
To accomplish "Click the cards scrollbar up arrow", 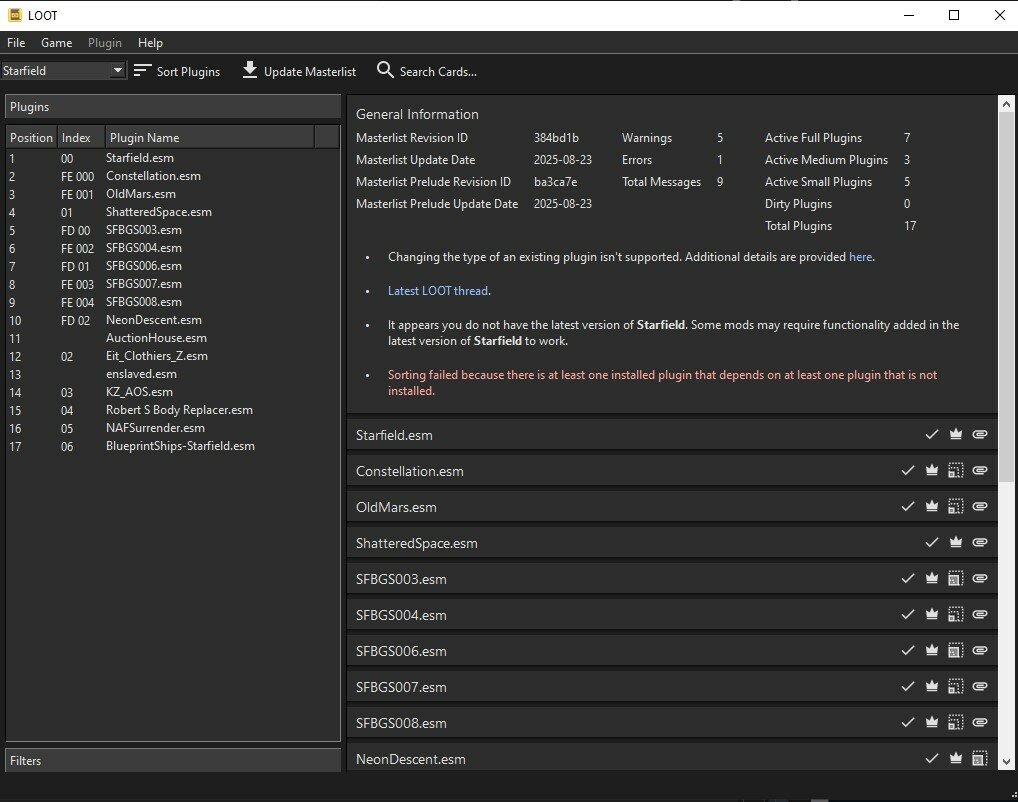I will (x=1006, y=104).
